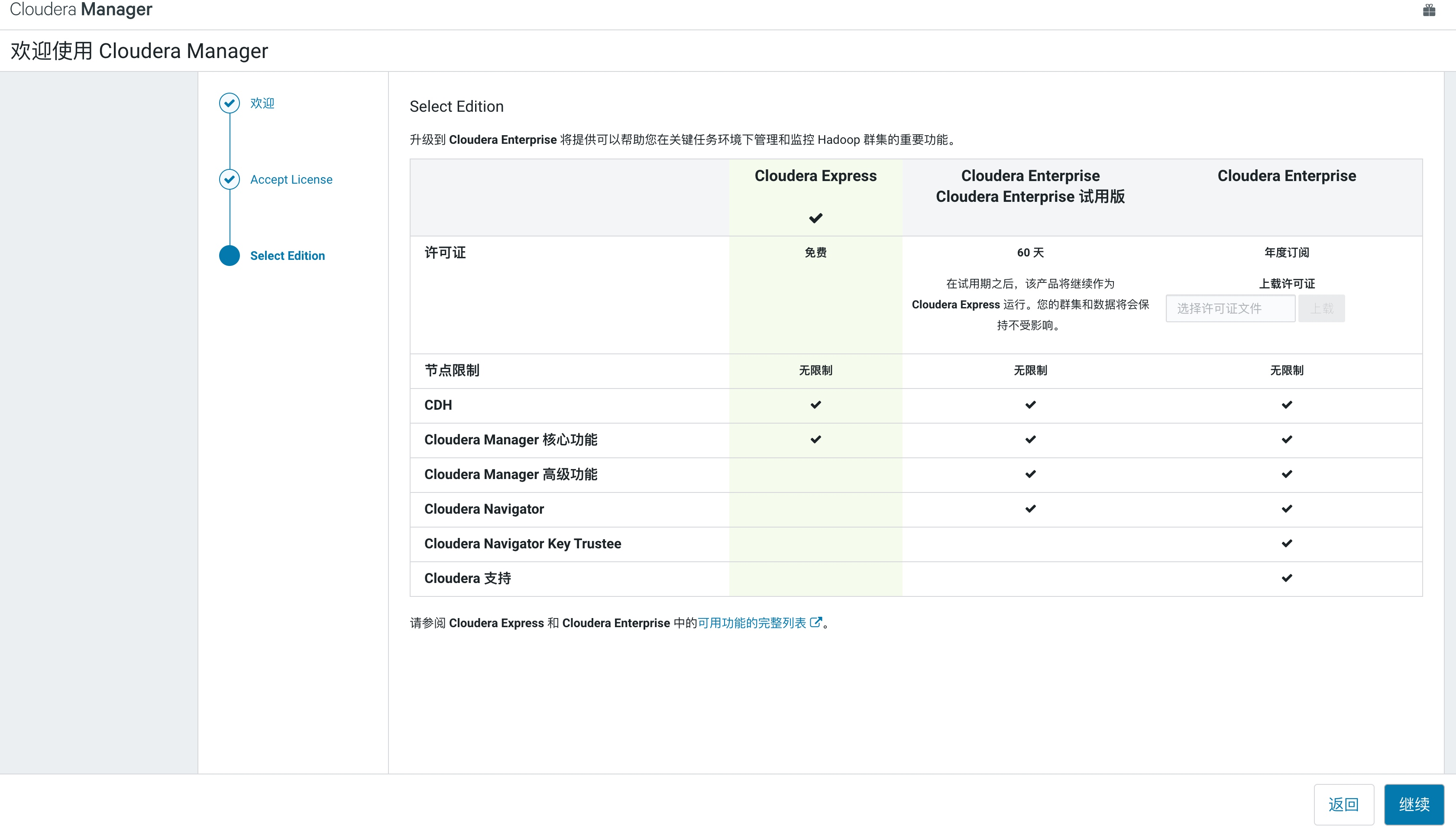Click the 60 天 trial duration text
Screen dimensions: 1456x829
[x=1030, y=252]
